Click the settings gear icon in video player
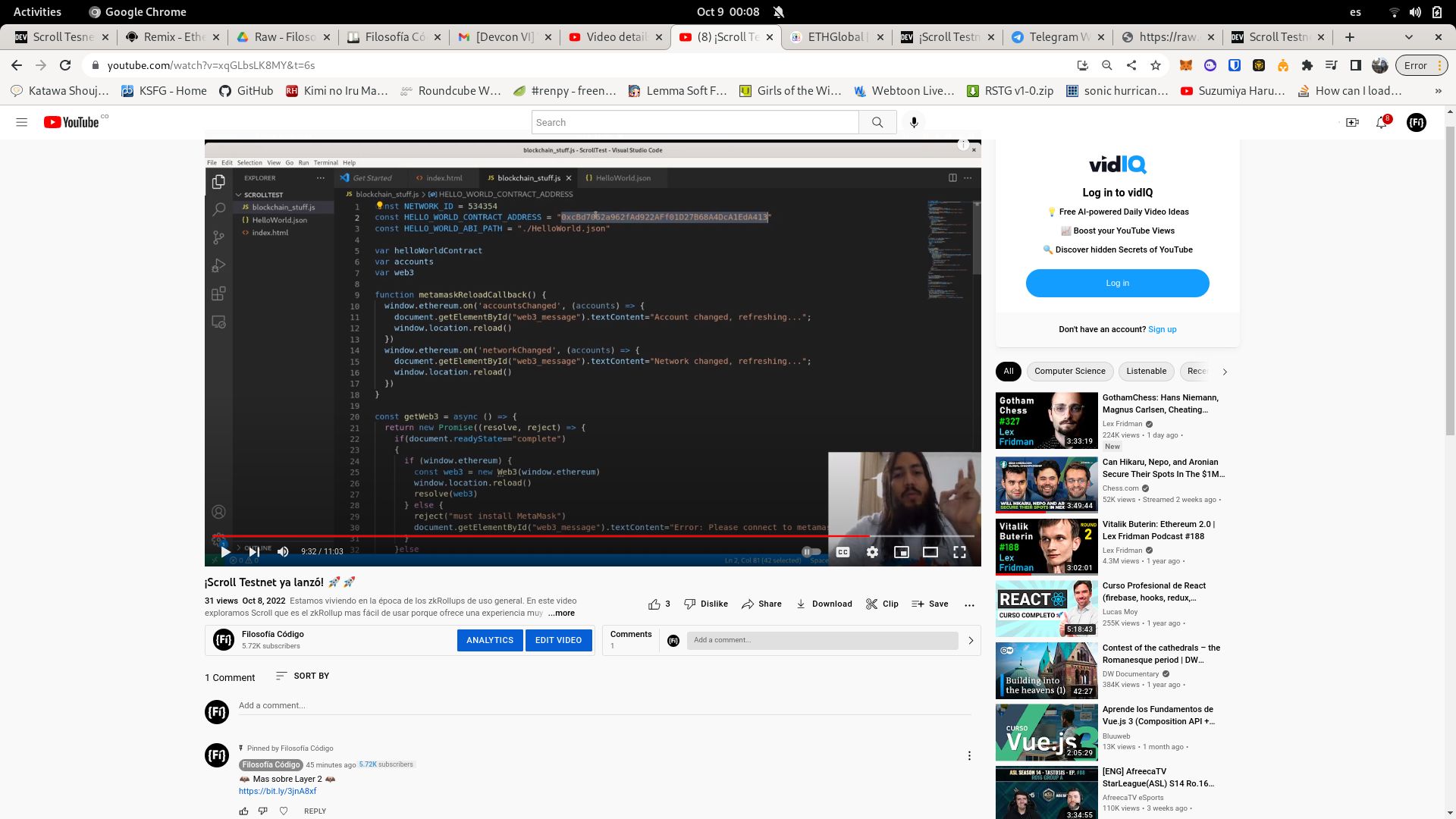The width and height of the screenshot is (1456, 819). coord(871,551)
